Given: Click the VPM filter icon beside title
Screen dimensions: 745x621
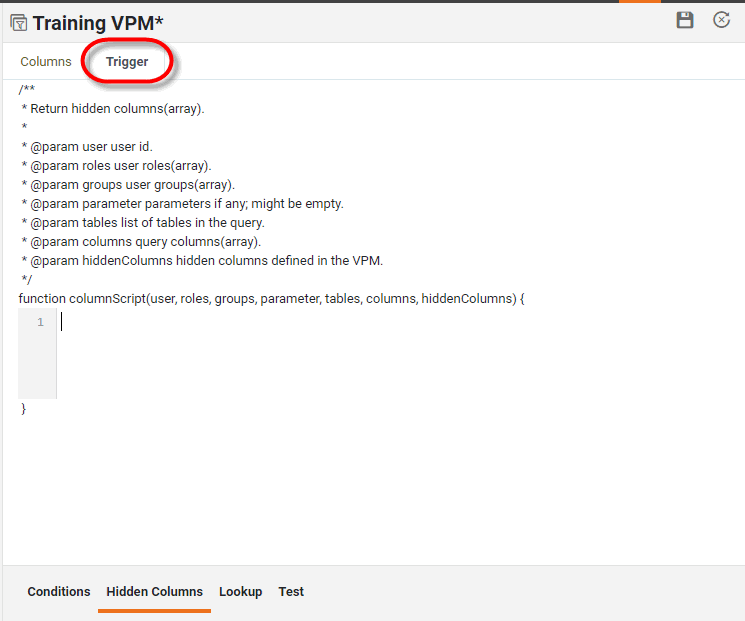Looking at the screenshot, I should point(18,22).
